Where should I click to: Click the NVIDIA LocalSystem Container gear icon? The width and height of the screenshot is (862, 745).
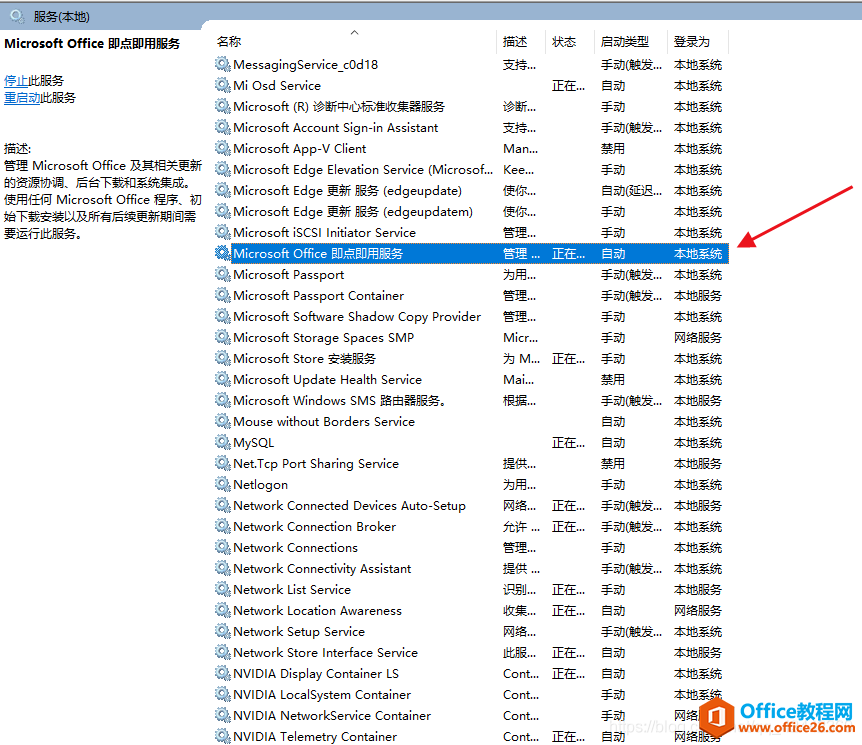pyautogui.click(x=223, y=694)
